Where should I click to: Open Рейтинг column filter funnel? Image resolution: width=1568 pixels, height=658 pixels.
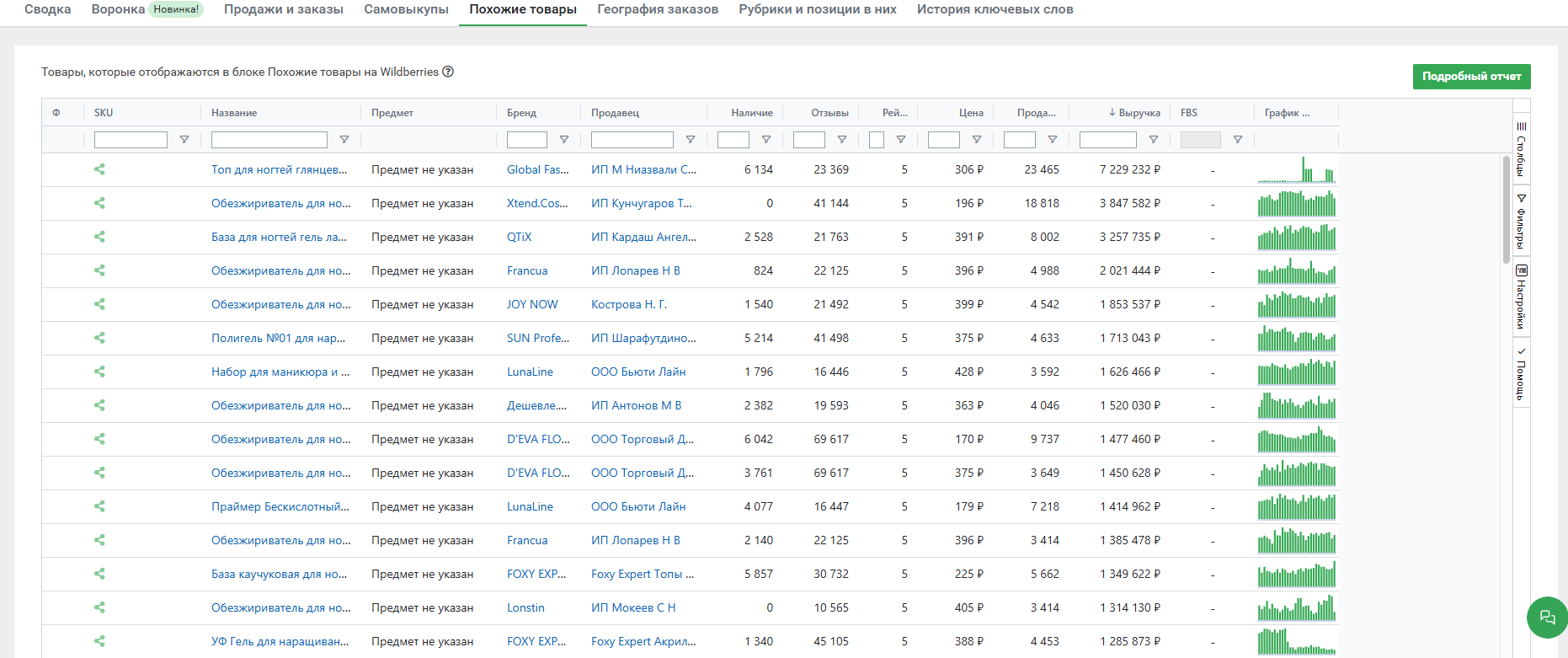pyautogui.click(x=901, y=140)
